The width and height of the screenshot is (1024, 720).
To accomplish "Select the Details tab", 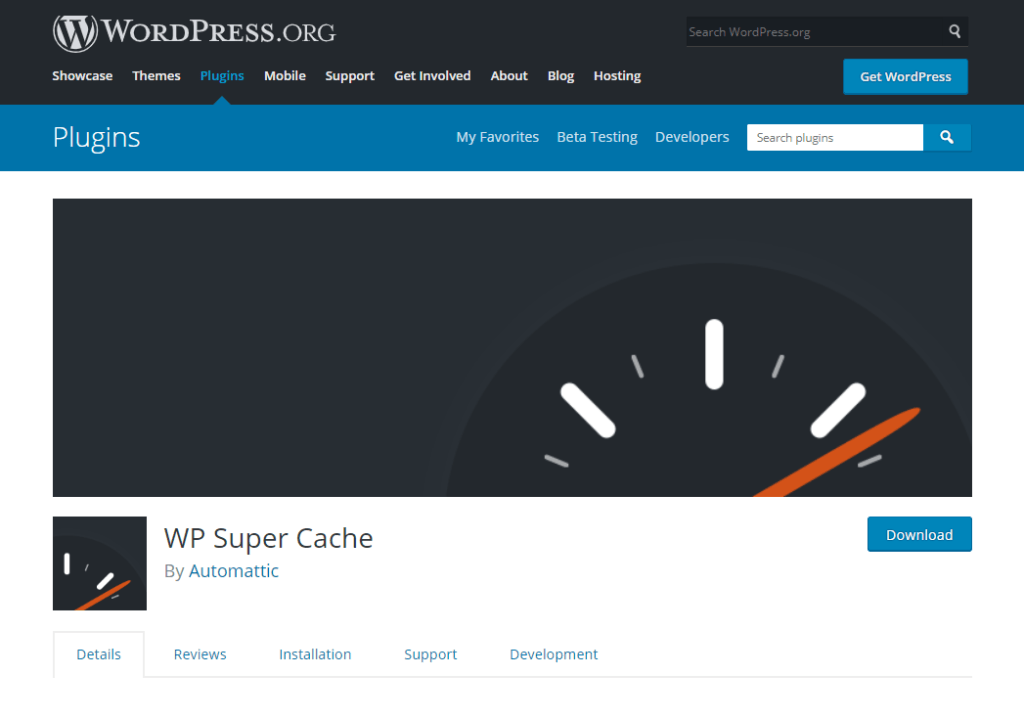I will [x=99, y=654].
